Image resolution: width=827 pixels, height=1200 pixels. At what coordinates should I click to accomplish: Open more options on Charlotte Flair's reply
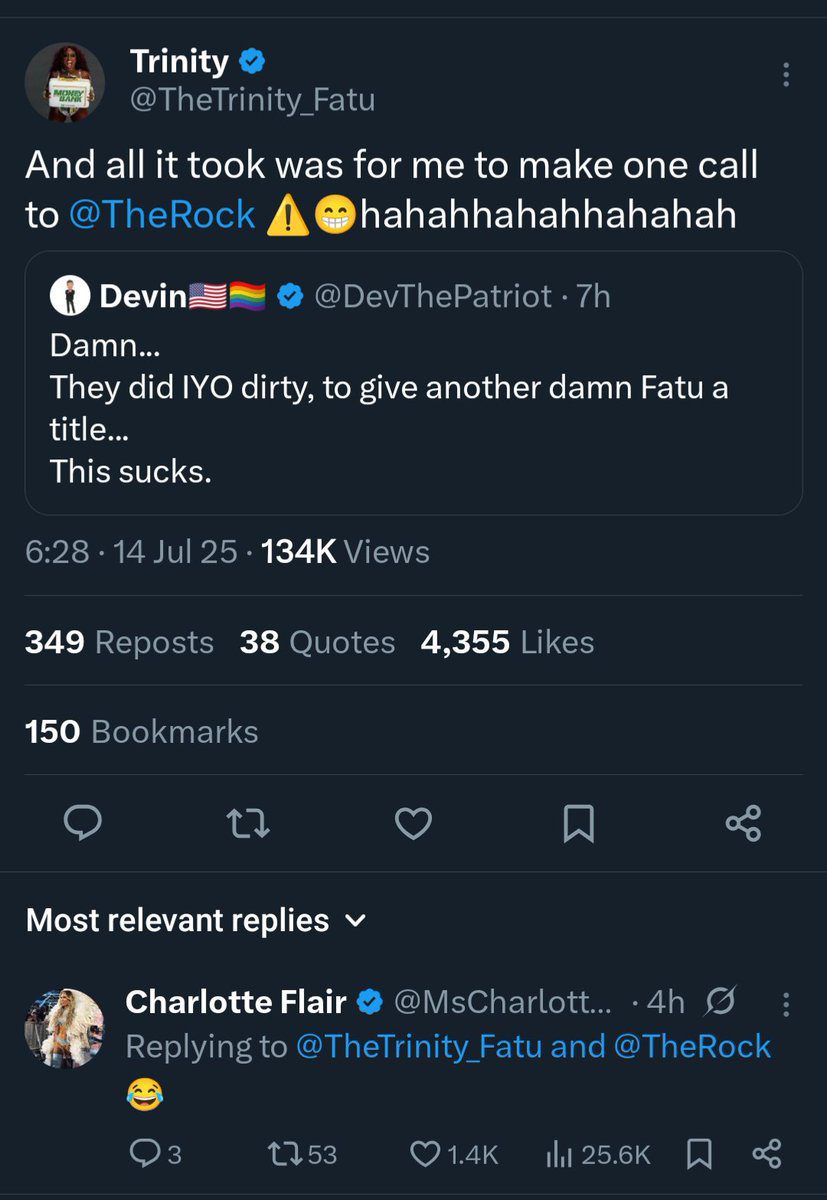click(786, 1003)
